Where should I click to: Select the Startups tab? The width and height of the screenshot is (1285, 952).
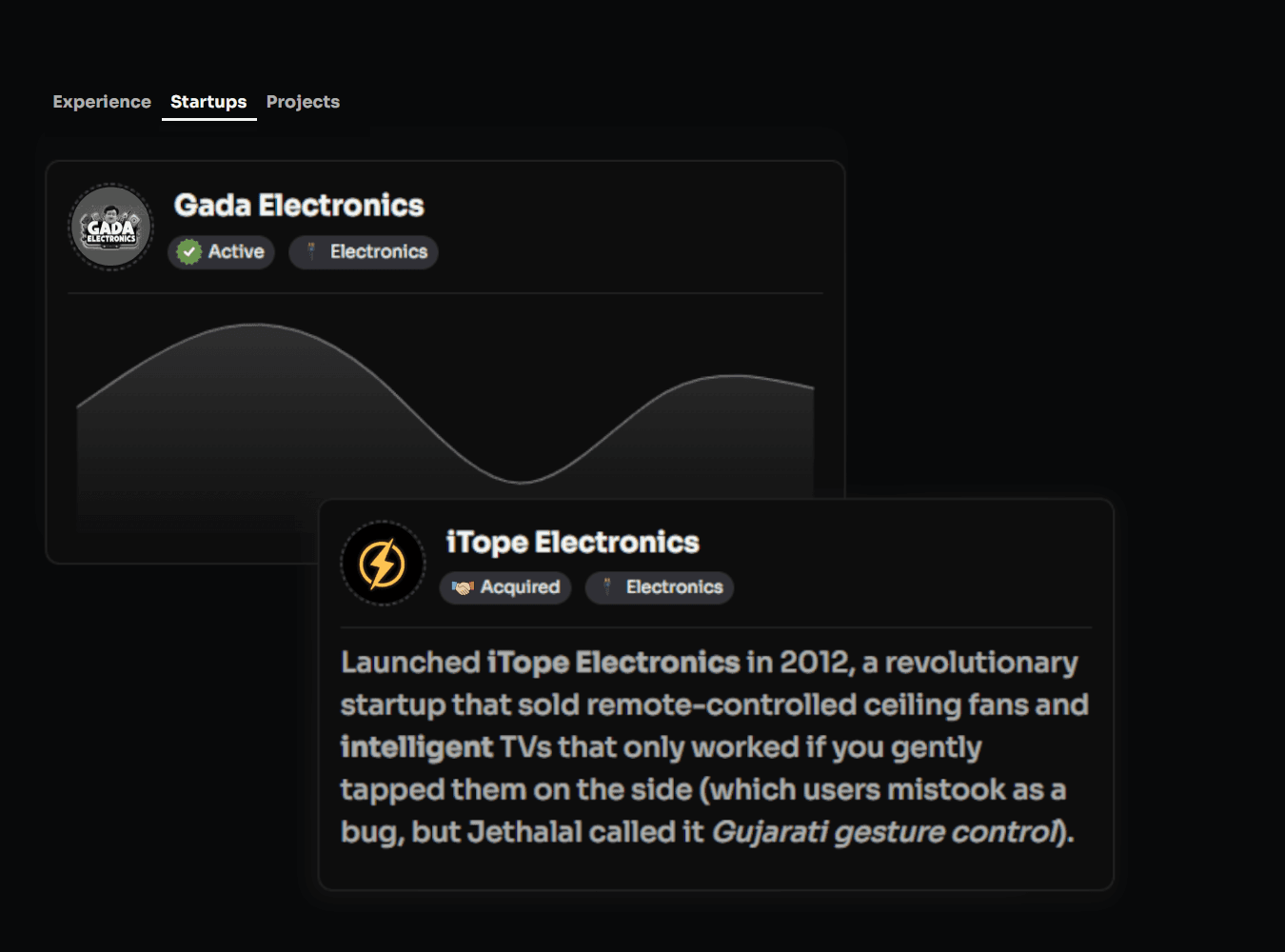pos(208,102)
